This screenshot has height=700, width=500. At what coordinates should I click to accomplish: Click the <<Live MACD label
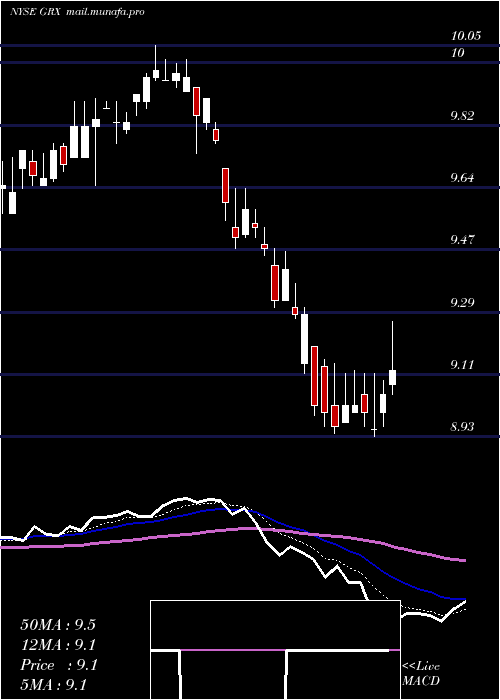[x=421, y=674]
